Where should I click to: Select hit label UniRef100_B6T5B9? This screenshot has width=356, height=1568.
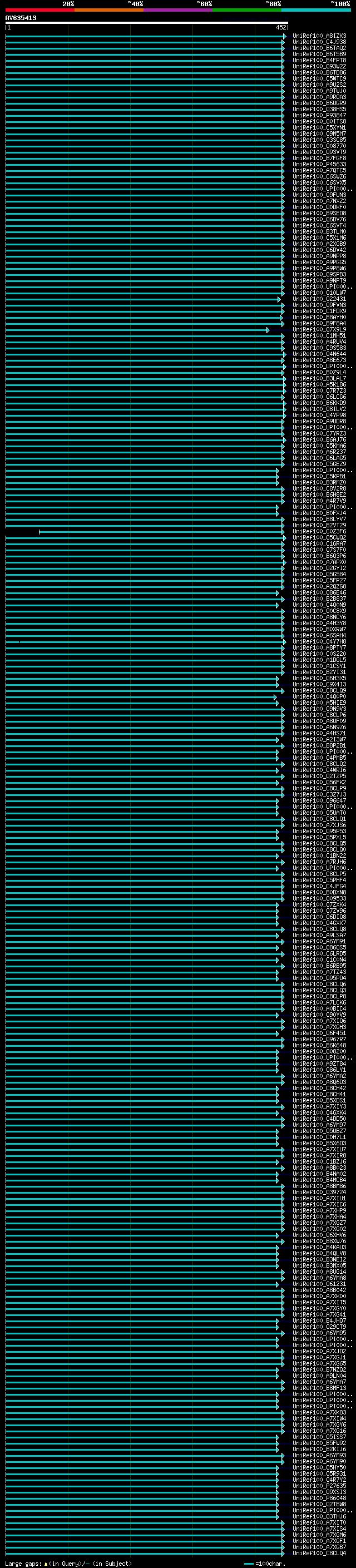[319, 54]
